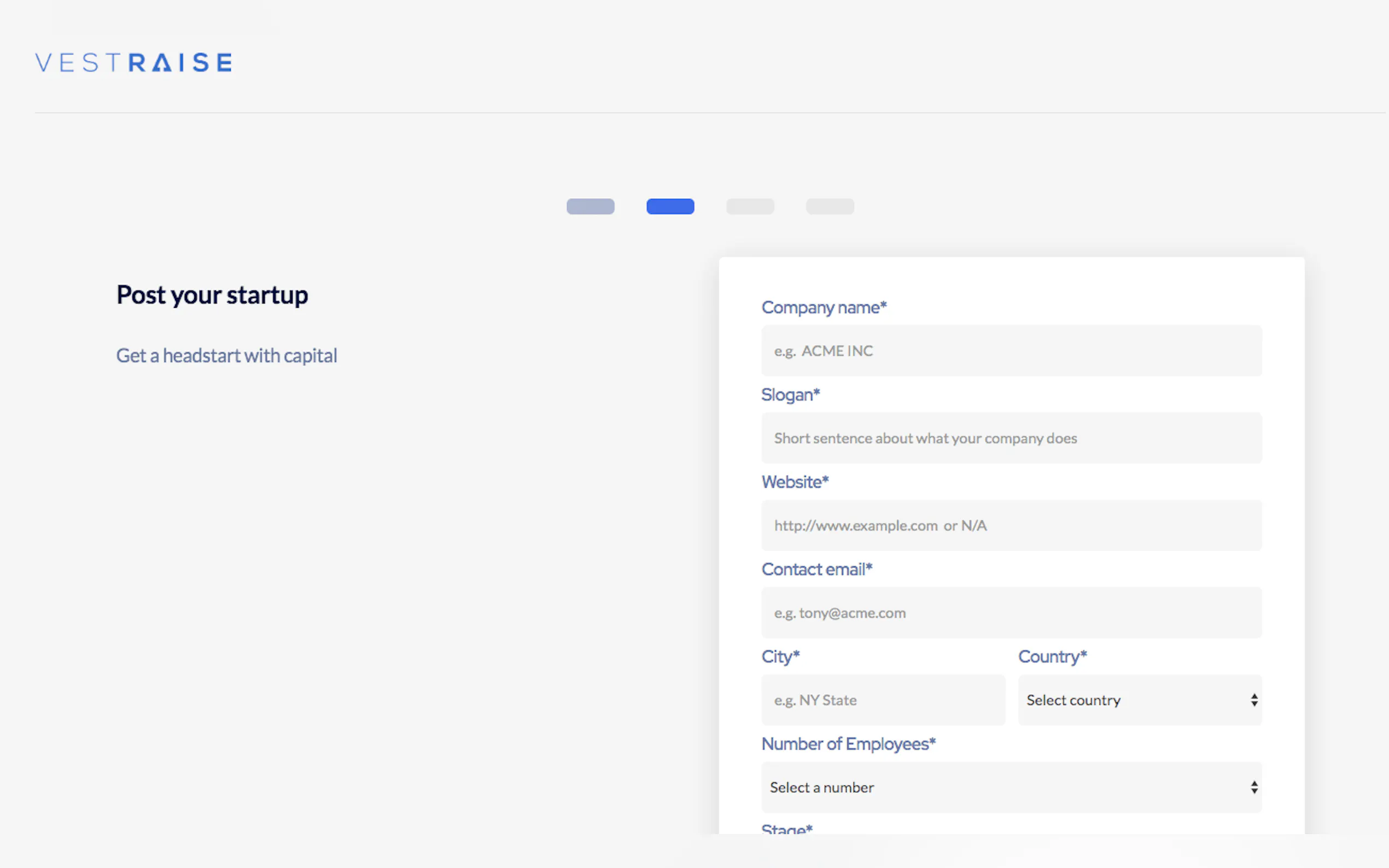
Task: Click the Website* field label
Action: click(x=795, y=482)
